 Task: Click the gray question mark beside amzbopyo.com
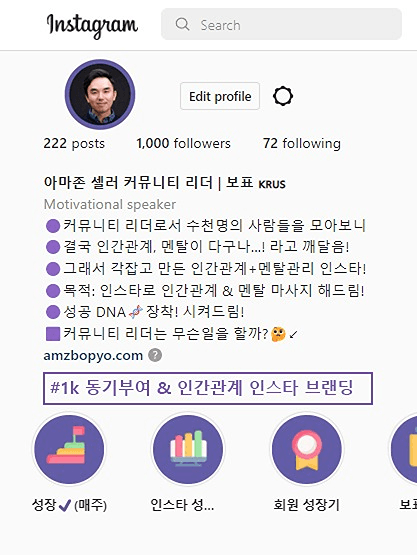[x=155, y=355]
